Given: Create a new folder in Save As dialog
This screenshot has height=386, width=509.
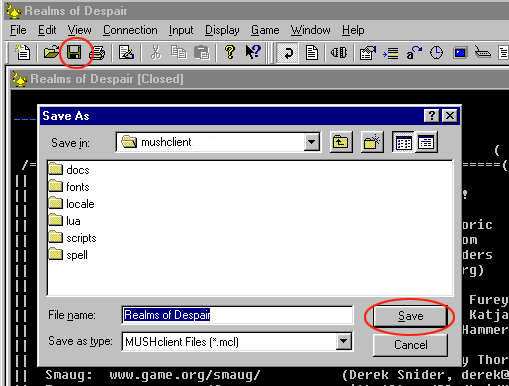Looking at the screenshot, I should pos(372,143).
